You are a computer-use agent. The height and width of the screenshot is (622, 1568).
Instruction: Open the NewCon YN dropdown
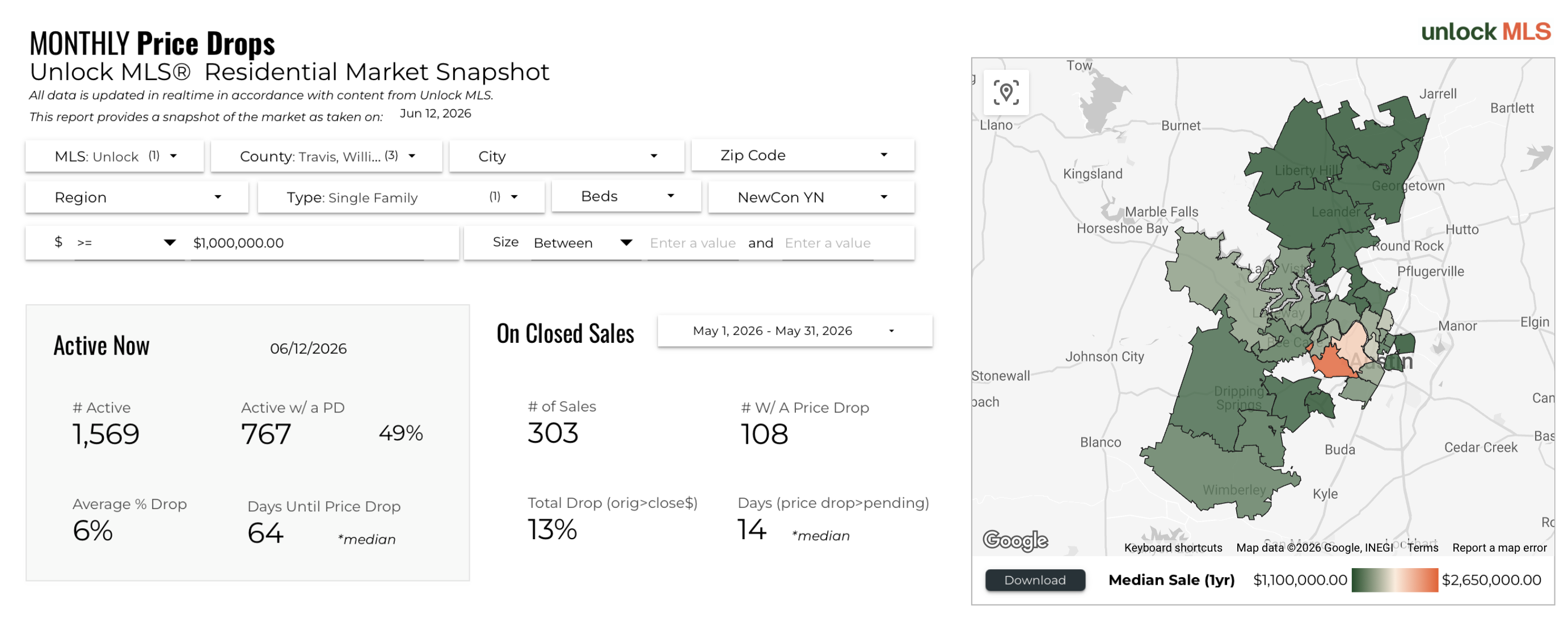(811, 197)
